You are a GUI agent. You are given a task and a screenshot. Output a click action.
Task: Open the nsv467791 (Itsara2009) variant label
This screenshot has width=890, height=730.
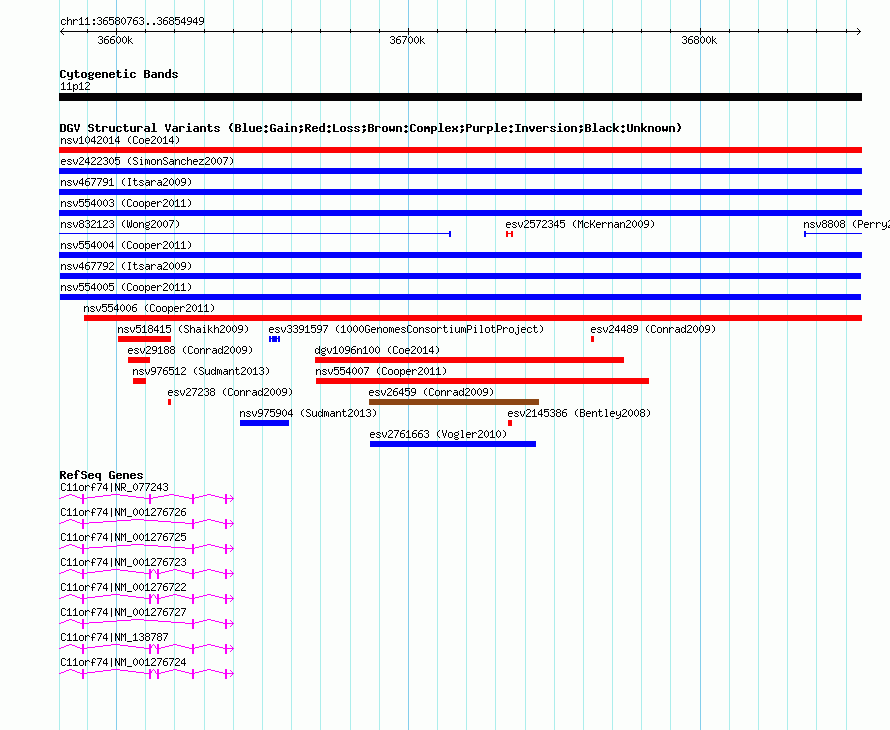coord(126,182)
